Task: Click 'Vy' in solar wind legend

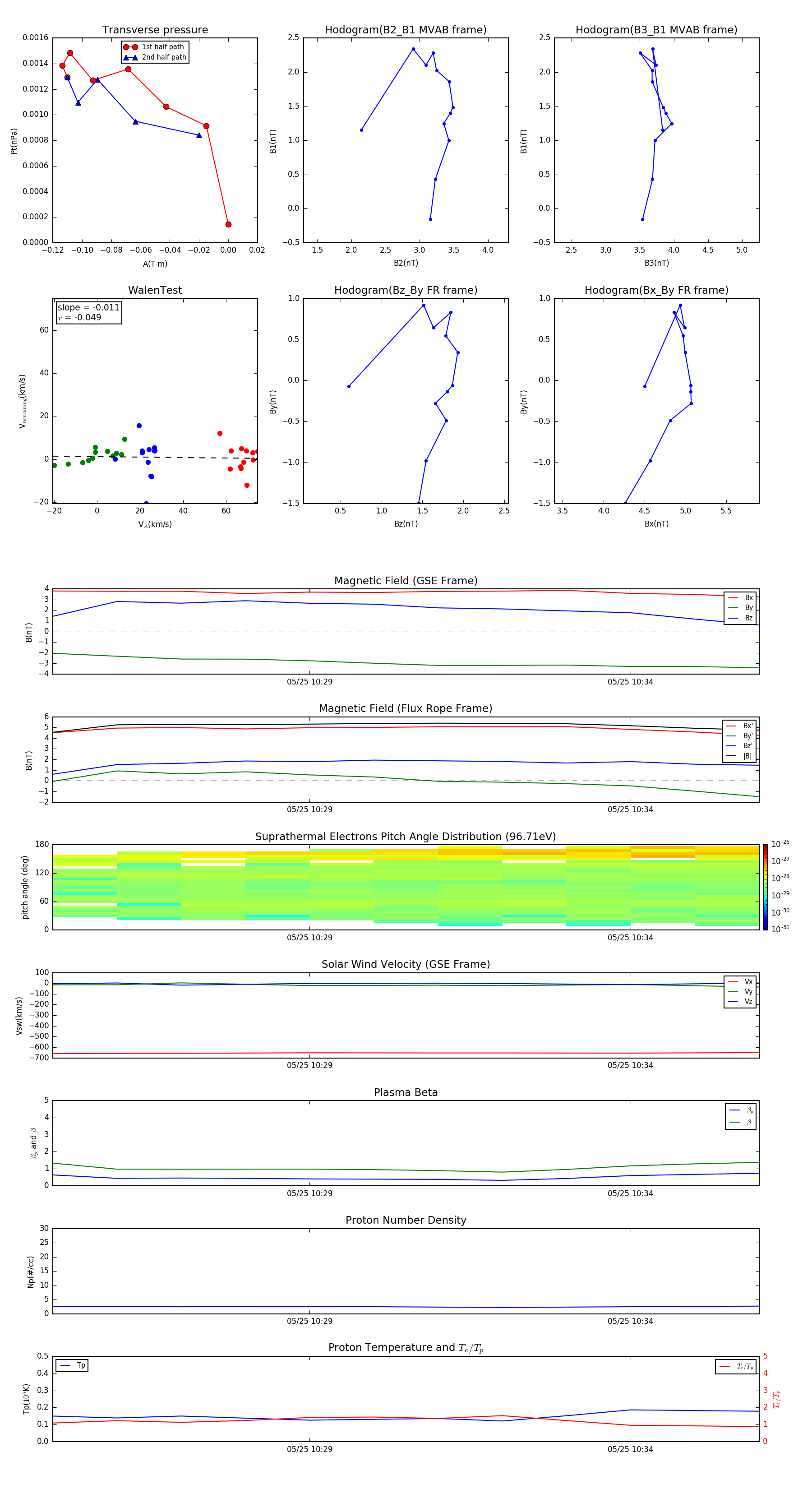Action: click(x=741, y=991)
